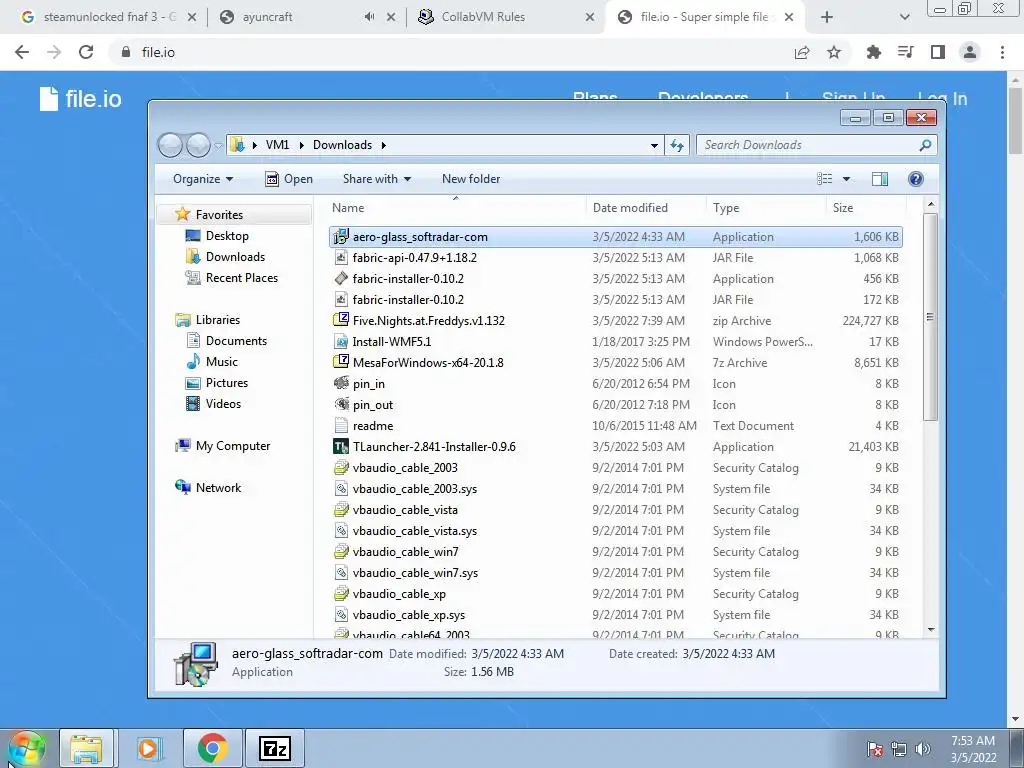Open Chrome's tab search chevron
Image resolution: width=1024 pixels, height=768 pixels.
point(904,17)
